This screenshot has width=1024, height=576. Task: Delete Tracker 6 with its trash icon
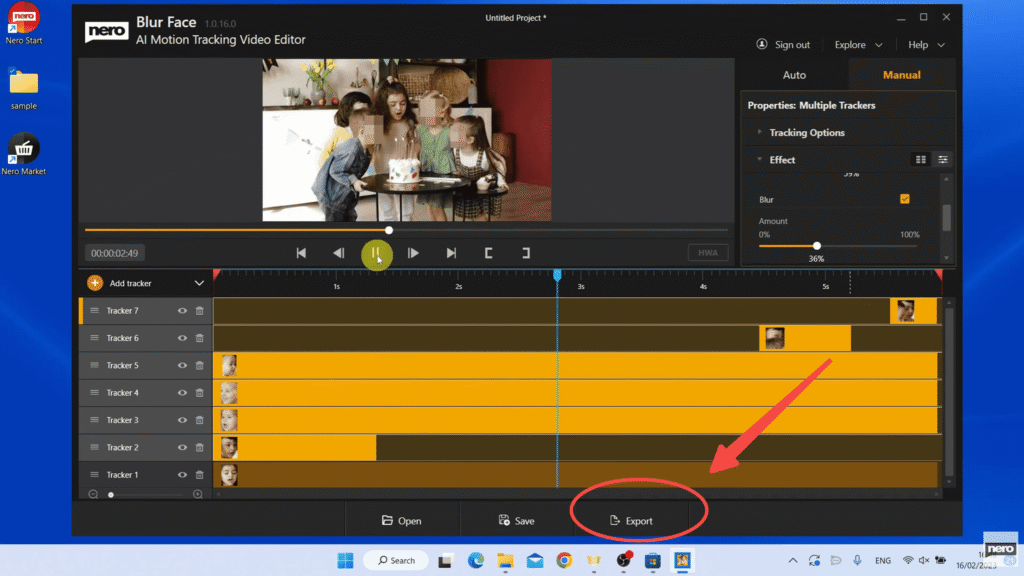pos(200,338)
